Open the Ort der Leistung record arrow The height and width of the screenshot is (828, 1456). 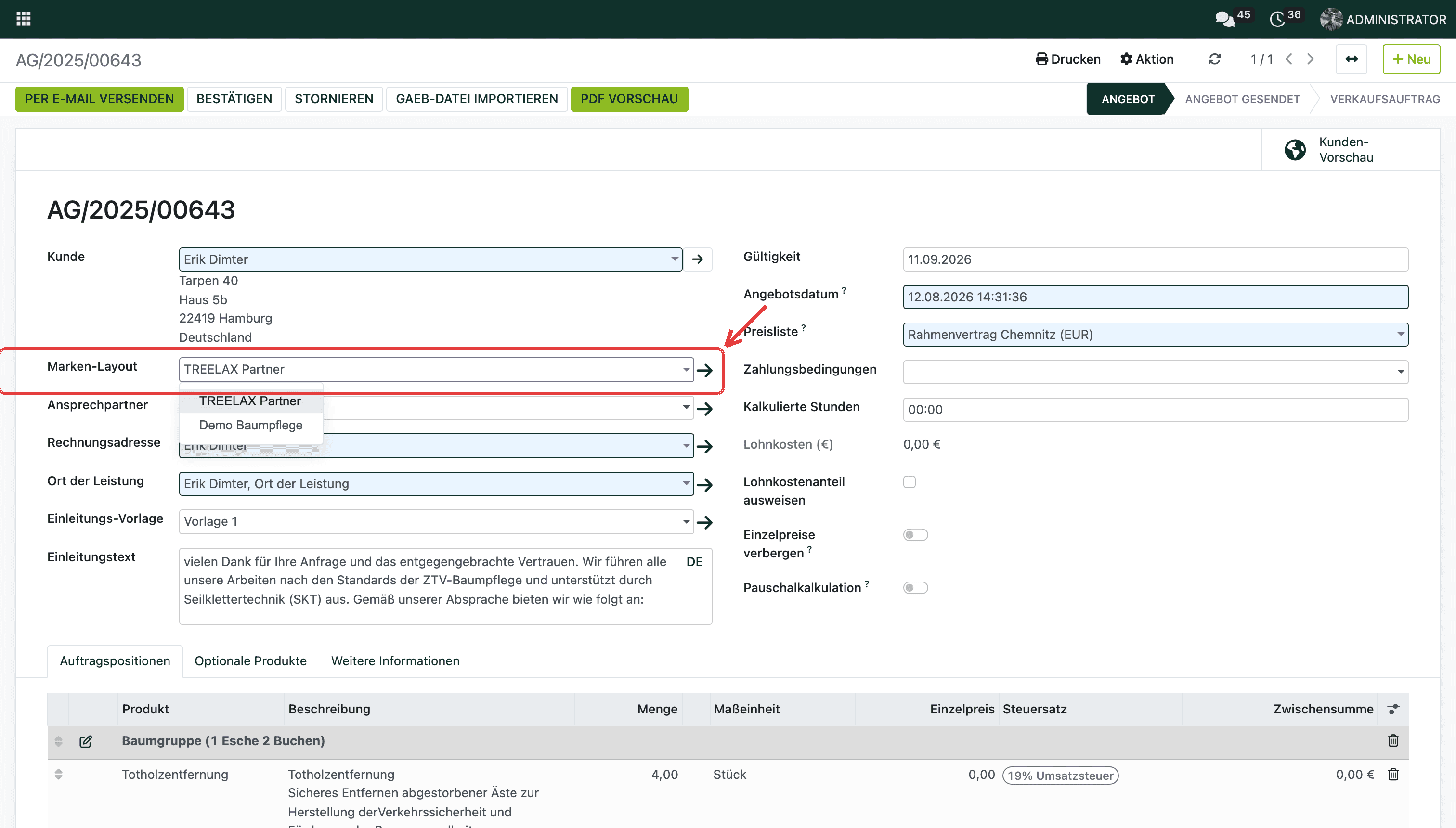(x=705, y=484)
